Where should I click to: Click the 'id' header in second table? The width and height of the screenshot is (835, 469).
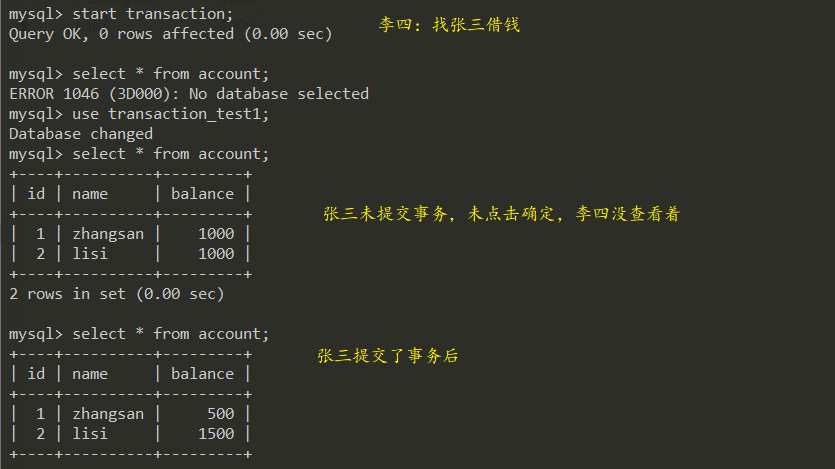click(36, 374)
